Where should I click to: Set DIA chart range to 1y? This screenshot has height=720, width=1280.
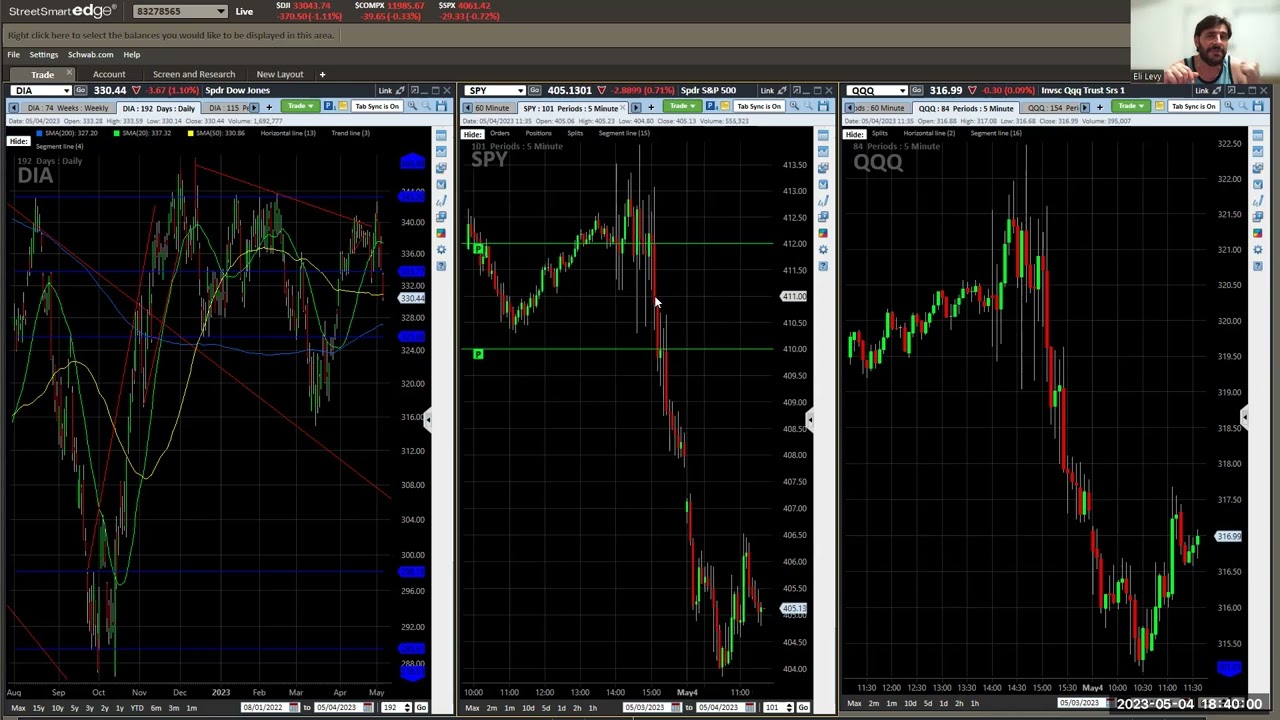pyautogui.click(x=119, y=708)
